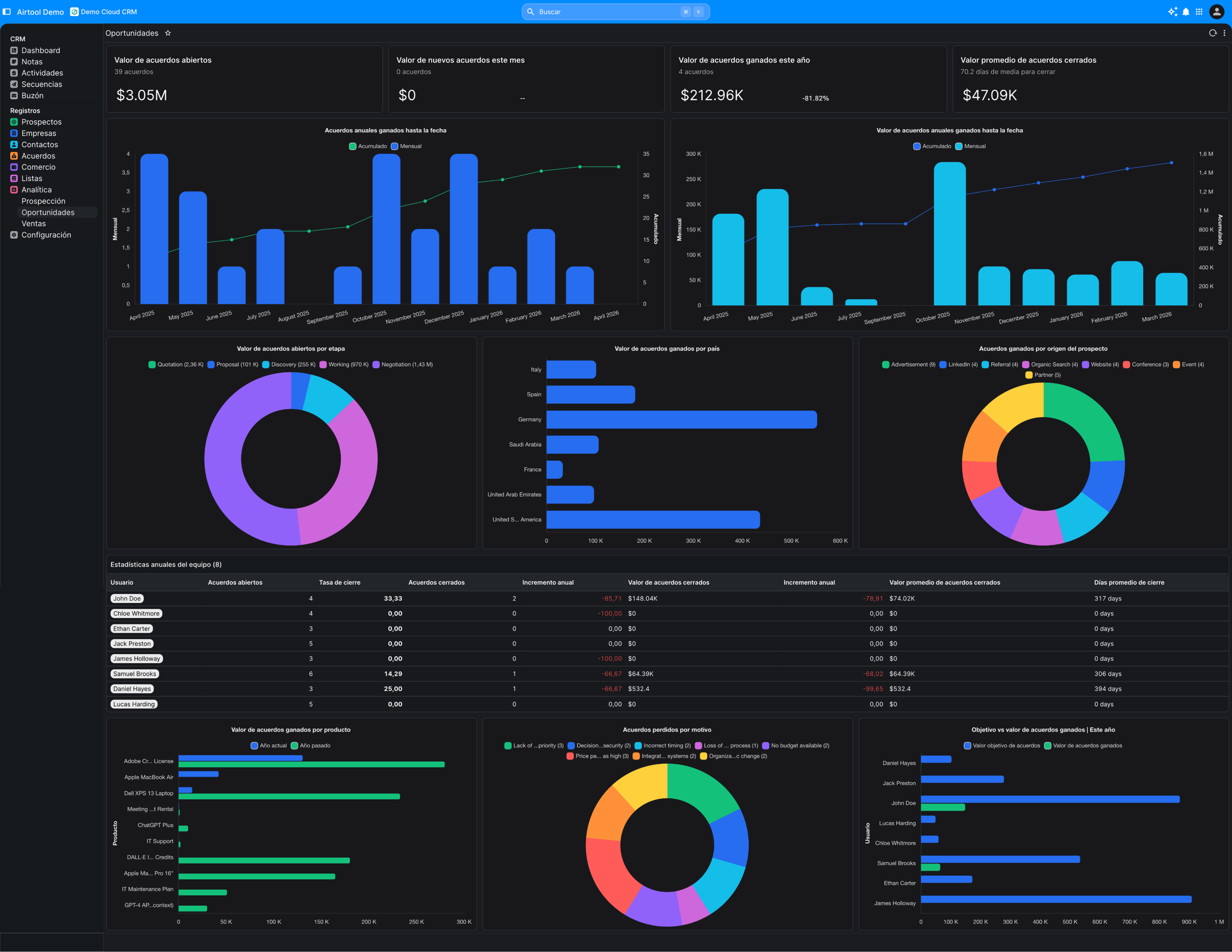
Task: Click the Configuración gear icon
Action: click(13, 235)
